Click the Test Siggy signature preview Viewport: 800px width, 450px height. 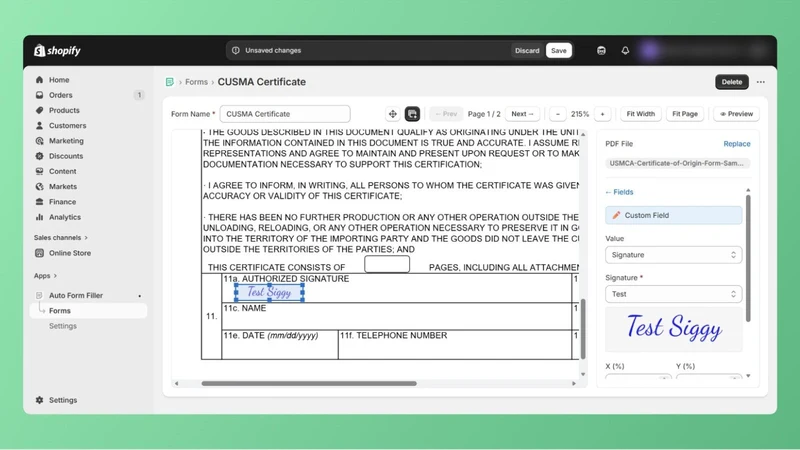point(673,328)
